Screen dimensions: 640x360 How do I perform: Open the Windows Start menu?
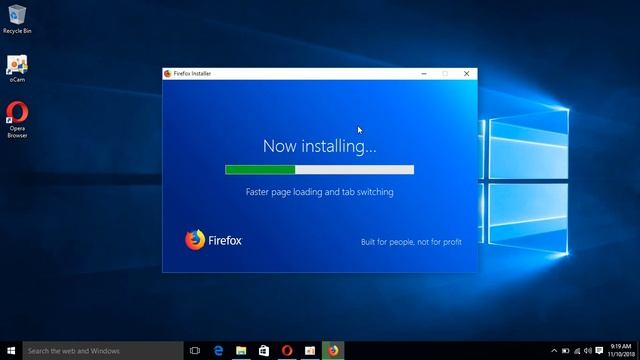[x=11, y=351]
